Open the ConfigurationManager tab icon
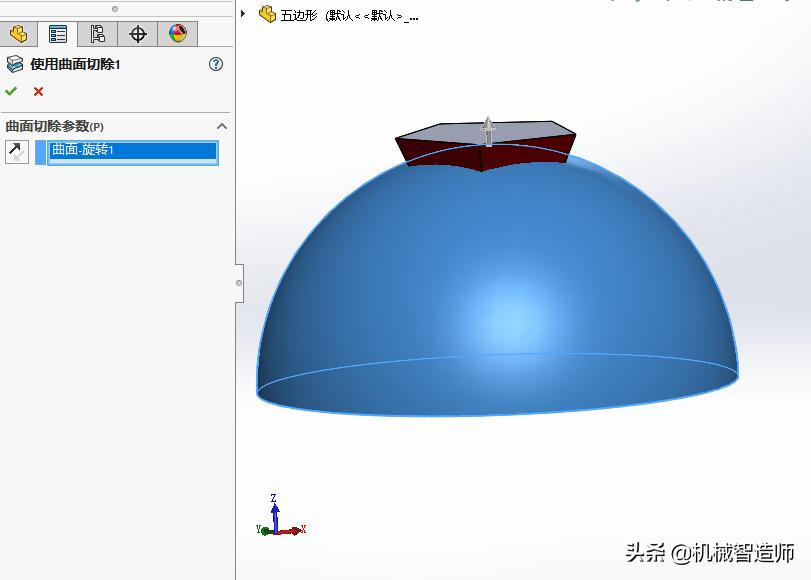 coord(97,34)
